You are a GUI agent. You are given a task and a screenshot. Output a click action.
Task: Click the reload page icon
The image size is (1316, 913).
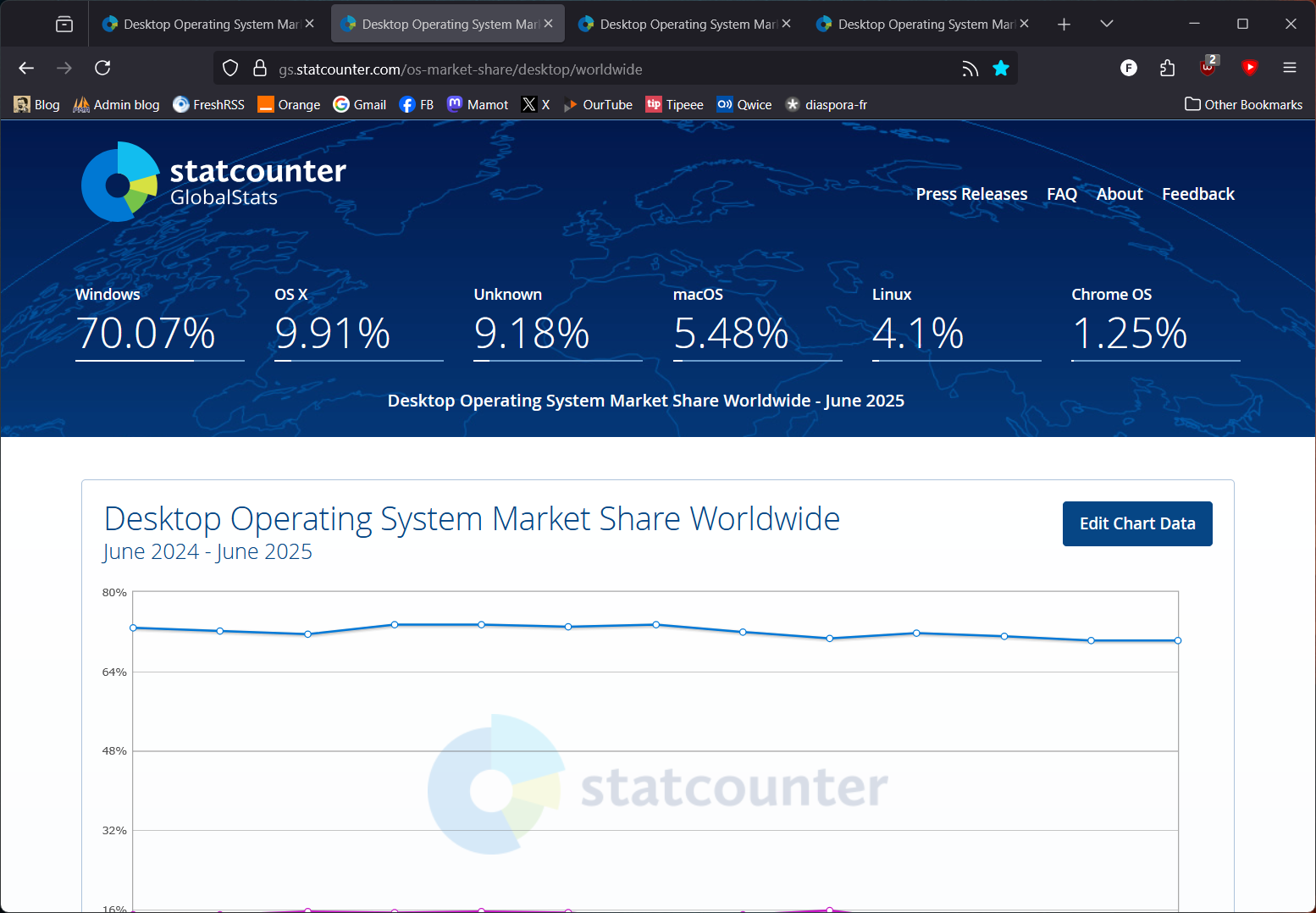102,68
